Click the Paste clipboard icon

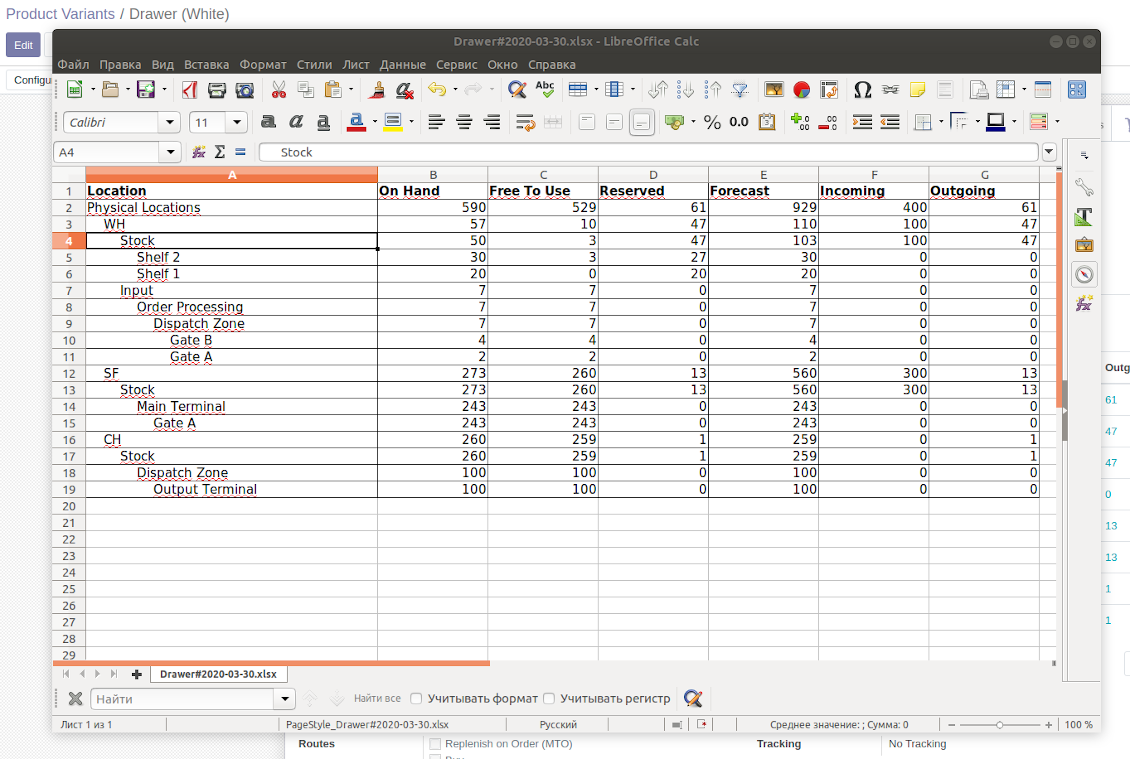(333, 89)
